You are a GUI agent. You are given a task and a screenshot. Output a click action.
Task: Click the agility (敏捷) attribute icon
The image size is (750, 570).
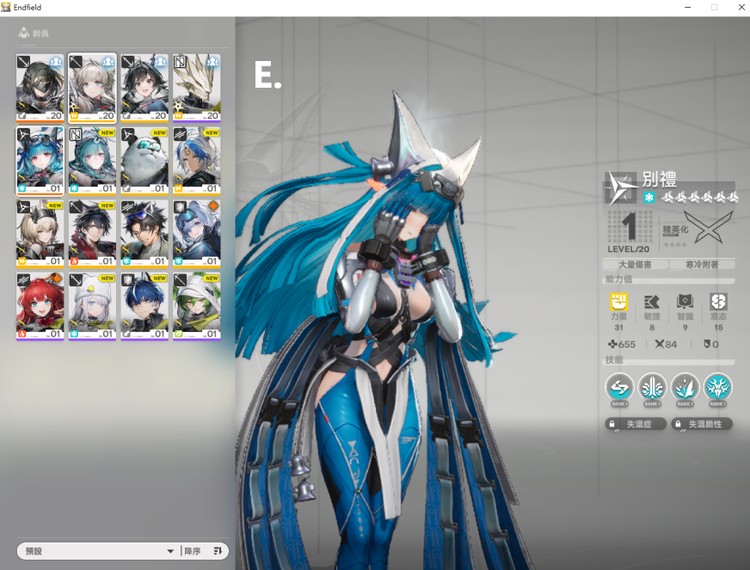point(651,303)
